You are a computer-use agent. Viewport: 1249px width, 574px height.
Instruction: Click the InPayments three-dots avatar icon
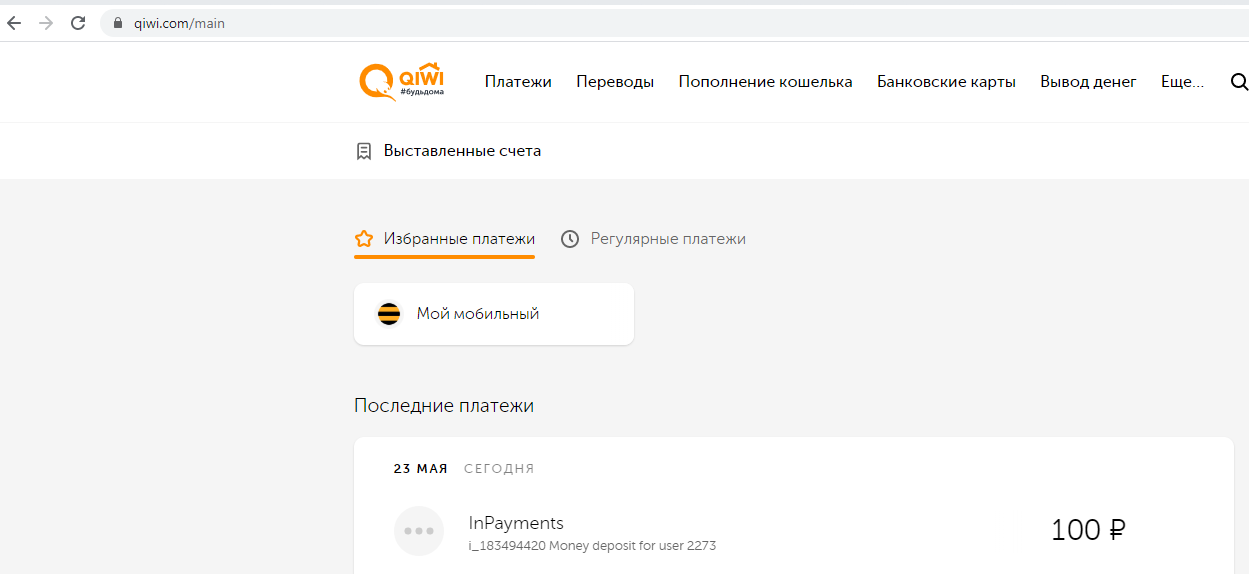point(419,531)
